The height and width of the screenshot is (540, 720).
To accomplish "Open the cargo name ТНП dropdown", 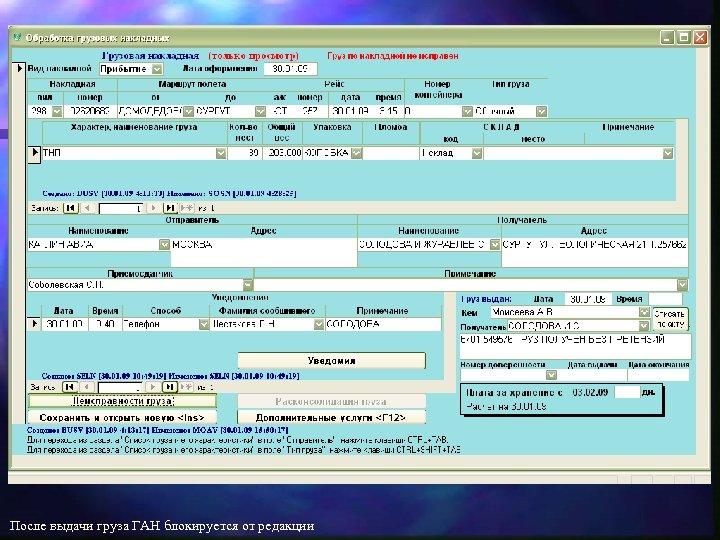I will pos(221,153).
